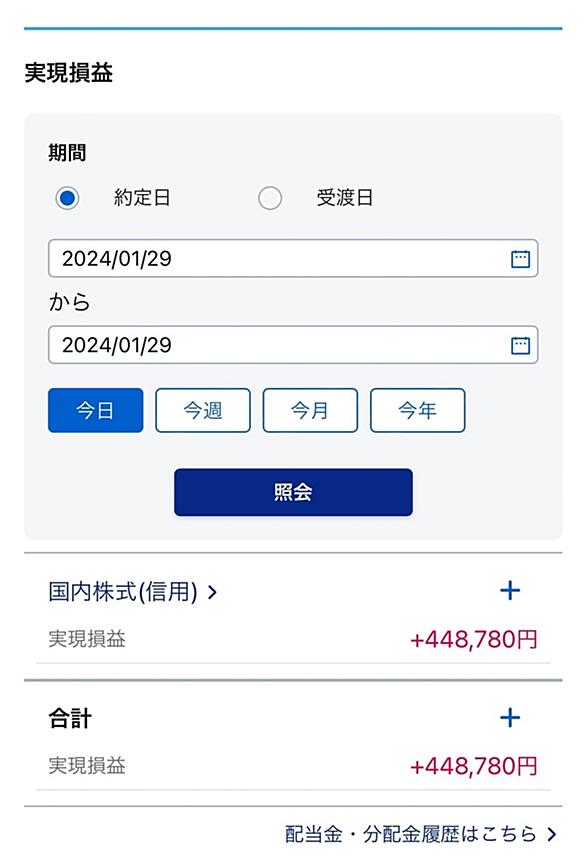The height and width of the screenshot is (862, 586).
Task: Focus the start date input field
Action: coord(293,258)
